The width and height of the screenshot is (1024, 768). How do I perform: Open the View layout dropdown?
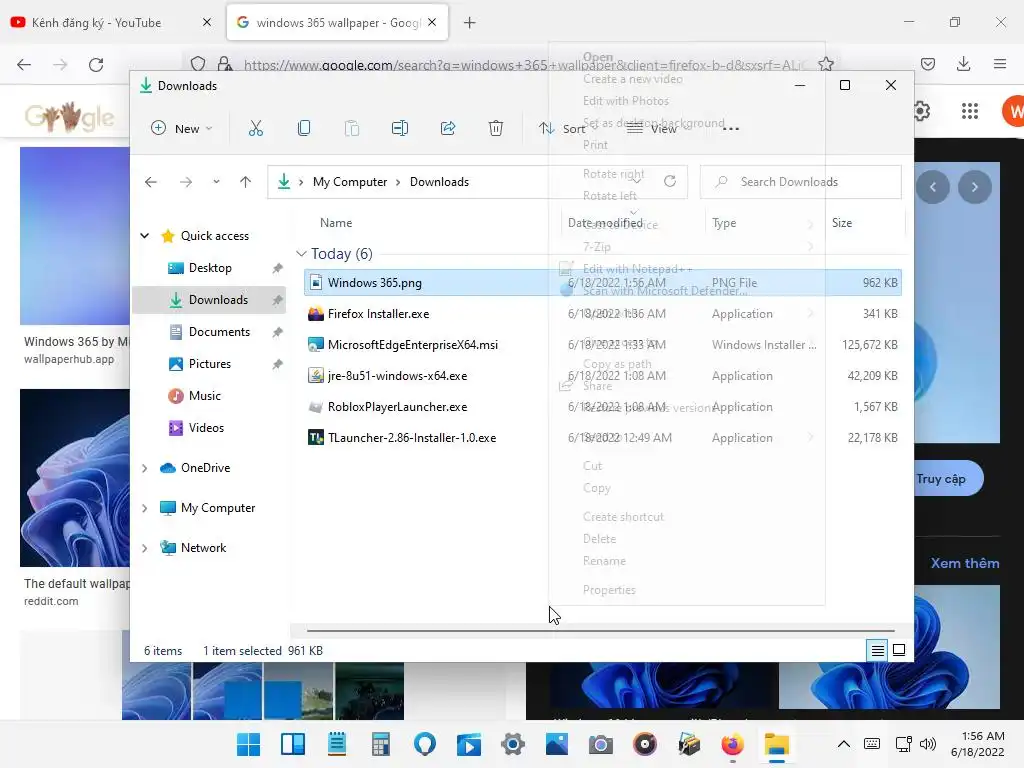[655, 129]
